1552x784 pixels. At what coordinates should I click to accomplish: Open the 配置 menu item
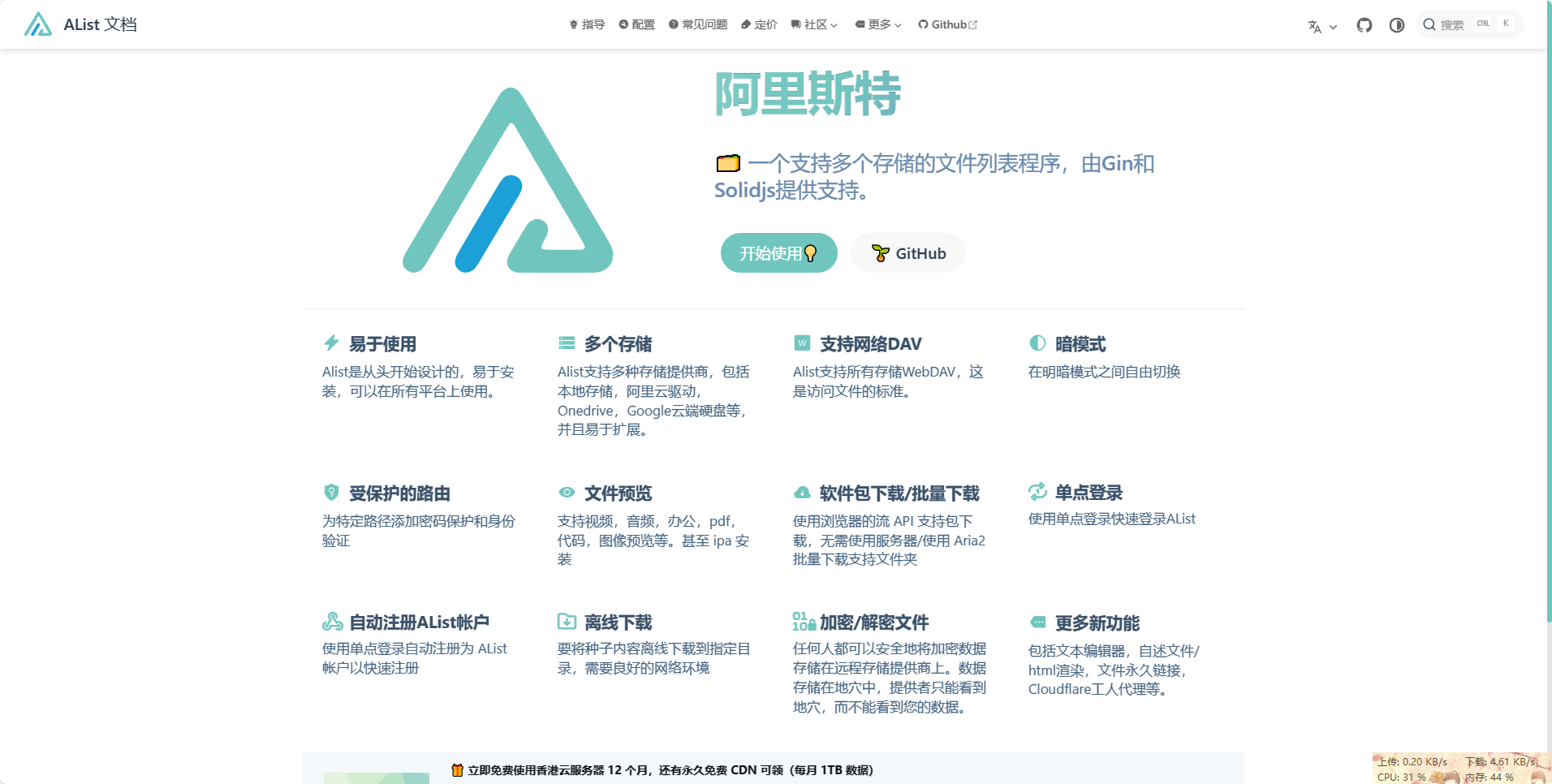point(637,24)
